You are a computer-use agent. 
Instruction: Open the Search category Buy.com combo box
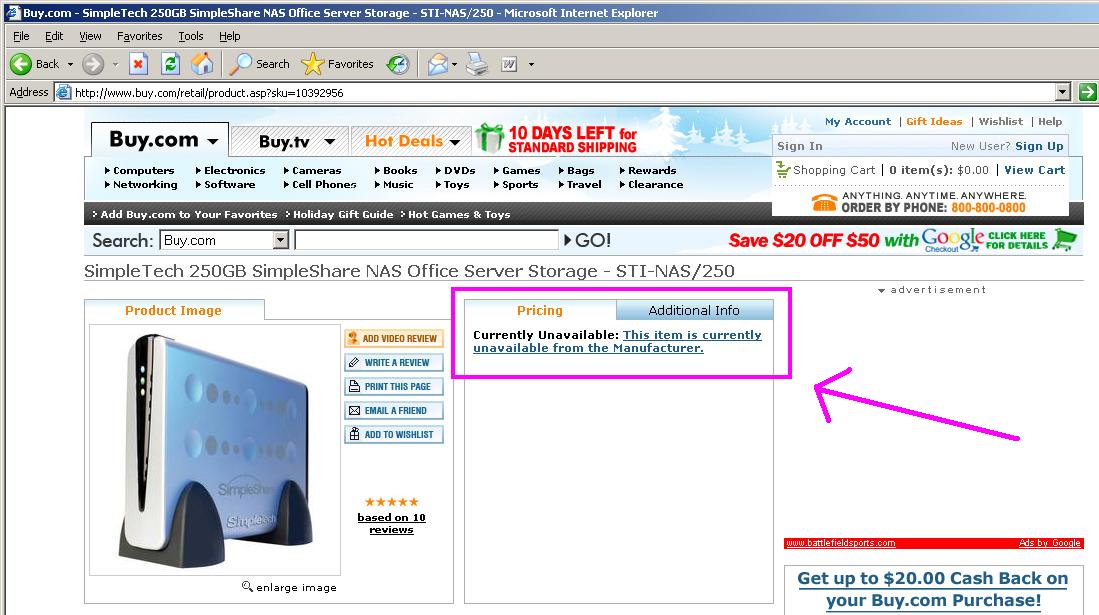pos(224,241)
